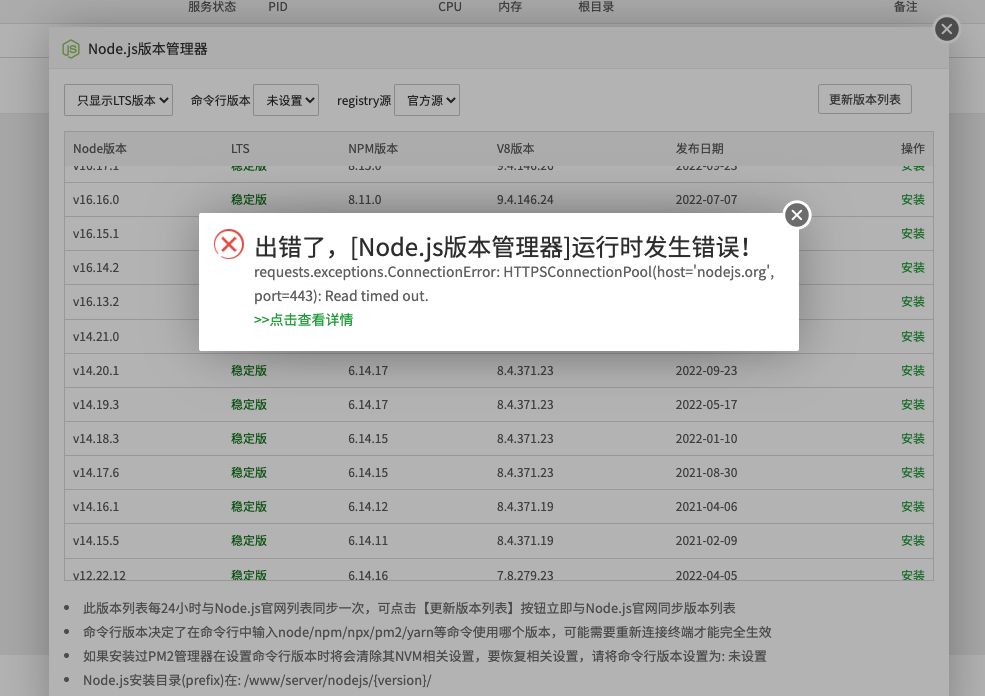Click the red error icon in dialog
This screenshot has width=985, height=696.
(229, 244)
